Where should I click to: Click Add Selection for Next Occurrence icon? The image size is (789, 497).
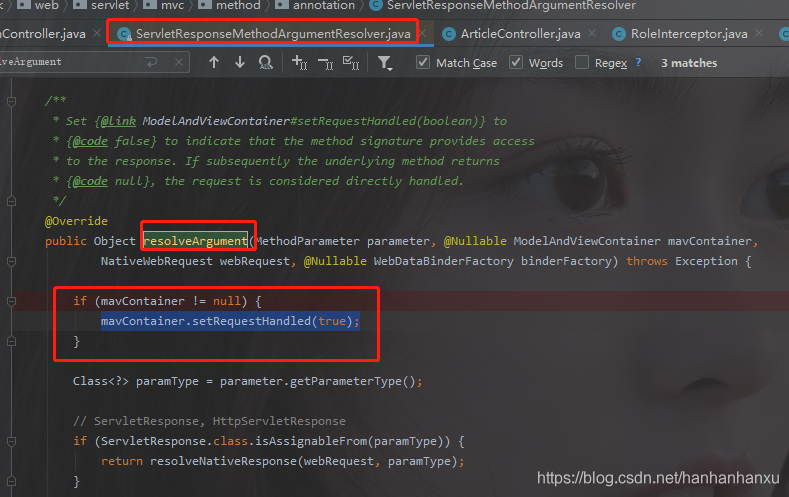tap(300, 62)
